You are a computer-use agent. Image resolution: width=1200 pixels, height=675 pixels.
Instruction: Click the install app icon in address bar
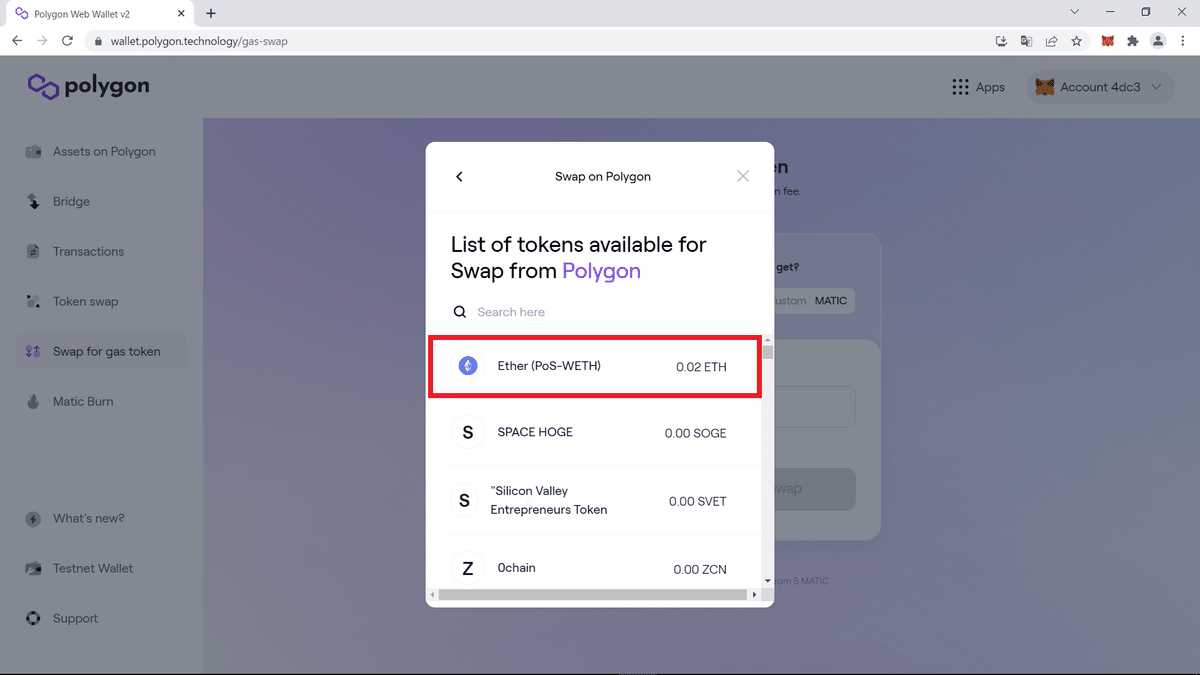(x=1002, y=41)
